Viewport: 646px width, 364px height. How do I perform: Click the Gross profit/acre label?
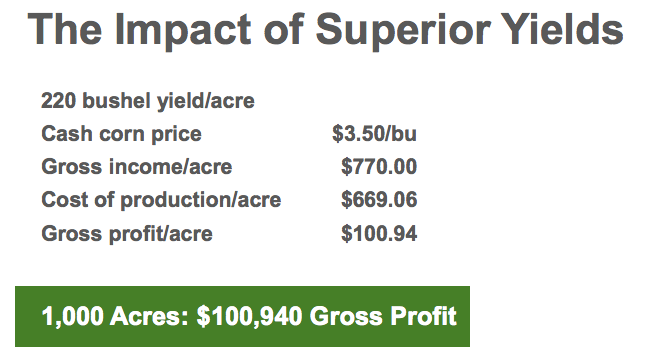point(127,234)
